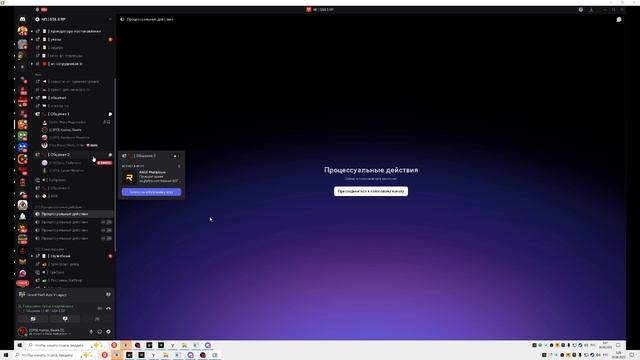Open the help question mark icon in the title bar
640x360 pixels.
pos(580,9)
